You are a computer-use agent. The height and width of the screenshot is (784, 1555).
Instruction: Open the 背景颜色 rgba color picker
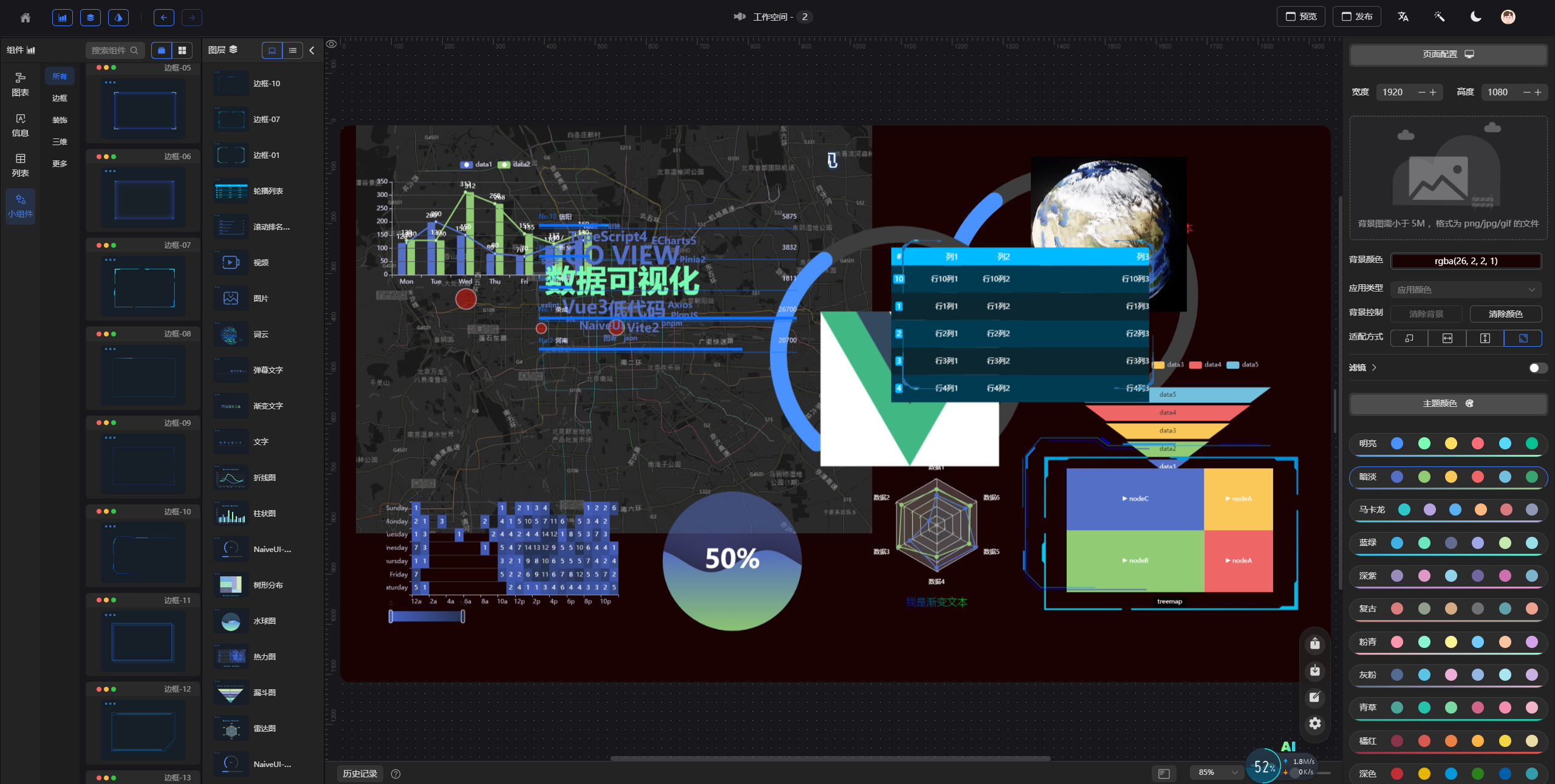click(x=1466, y=261)
